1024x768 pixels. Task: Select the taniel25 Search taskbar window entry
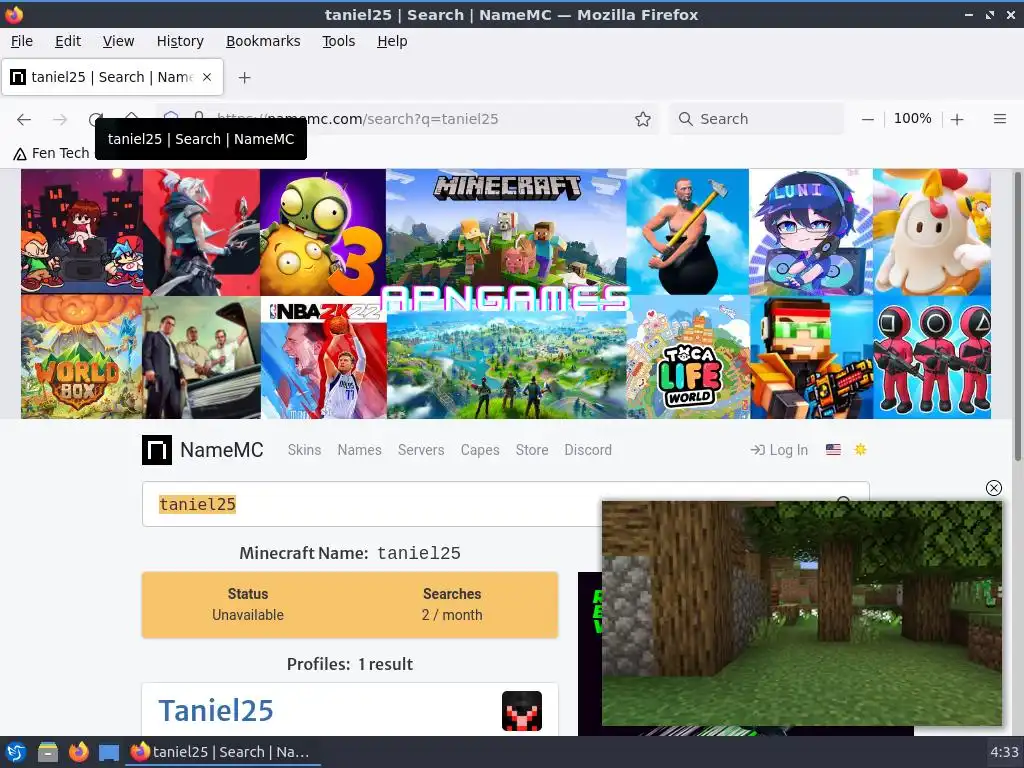tap(222, 752)
